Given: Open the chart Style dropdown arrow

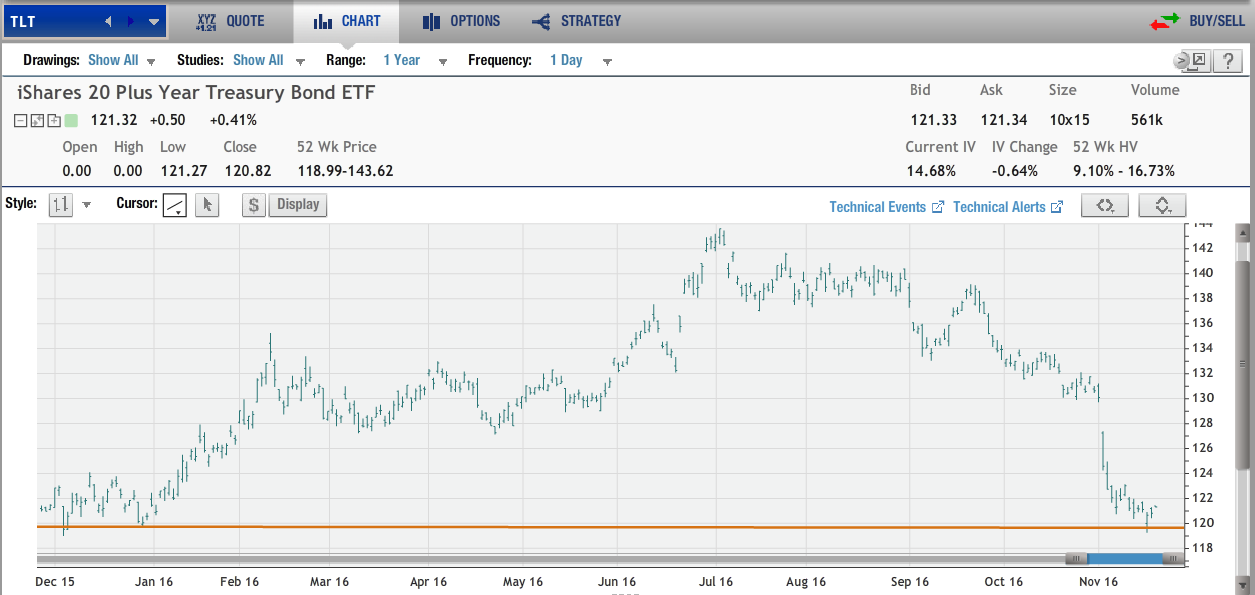Looking at the screenshot, I should [87, 205].
